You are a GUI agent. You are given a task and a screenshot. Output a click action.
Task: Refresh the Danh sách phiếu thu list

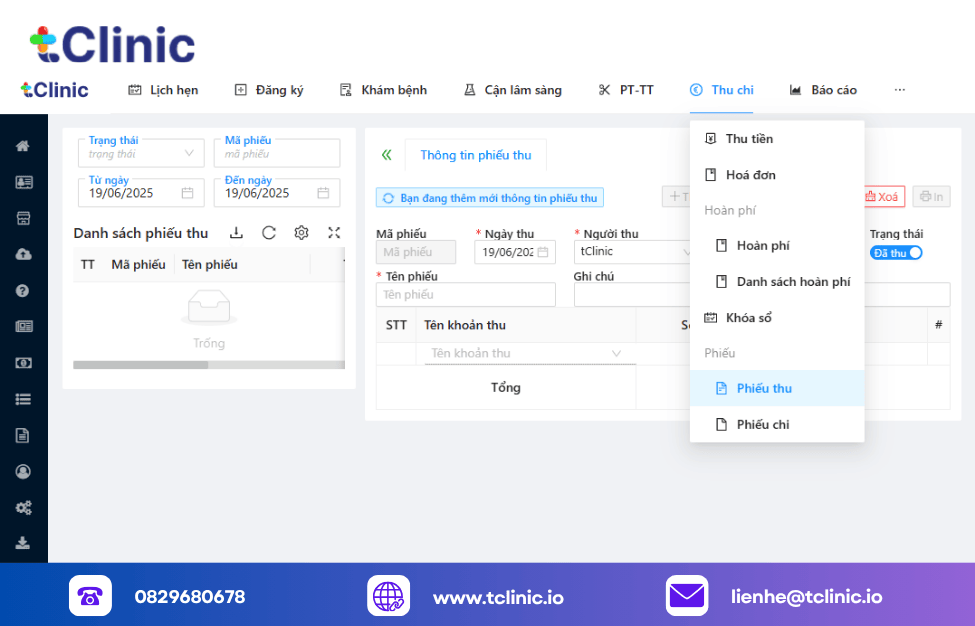pos(269,233)
